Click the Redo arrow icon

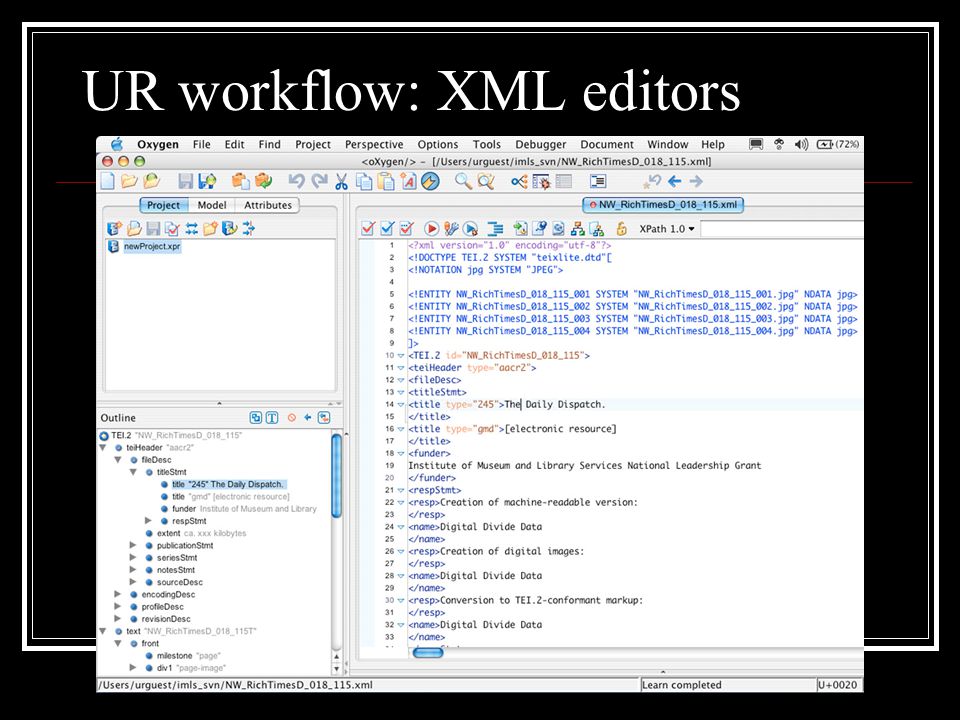tap(319, 181)
